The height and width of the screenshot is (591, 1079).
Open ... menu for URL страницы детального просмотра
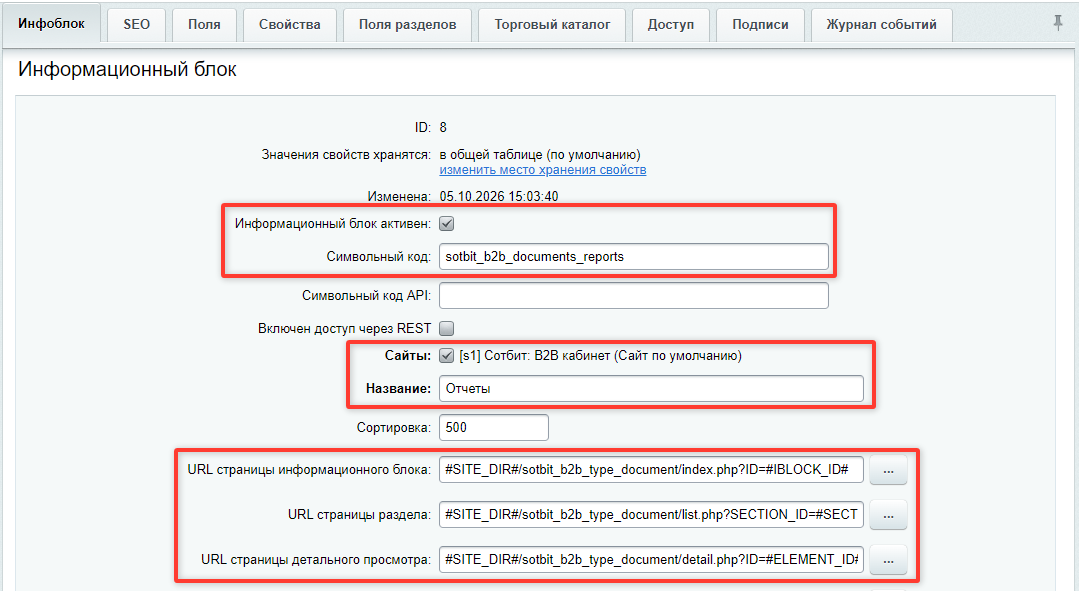[888, 560]
